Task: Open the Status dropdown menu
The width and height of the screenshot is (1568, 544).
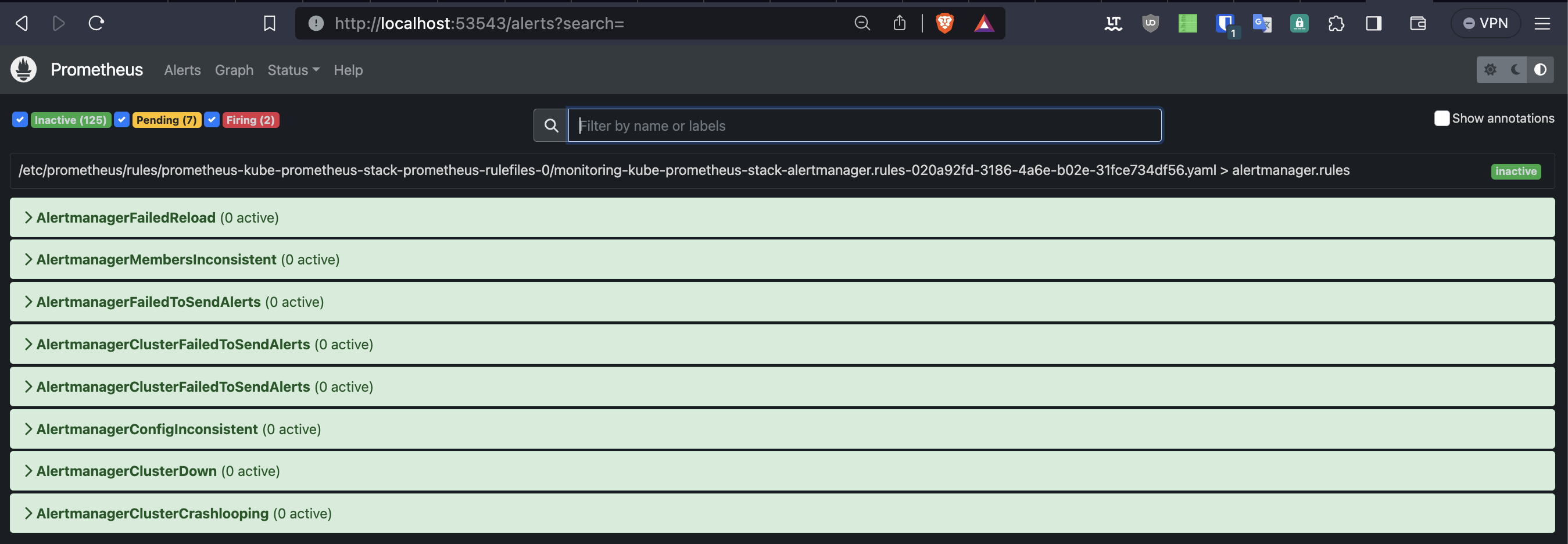Action: coord(293,70)
